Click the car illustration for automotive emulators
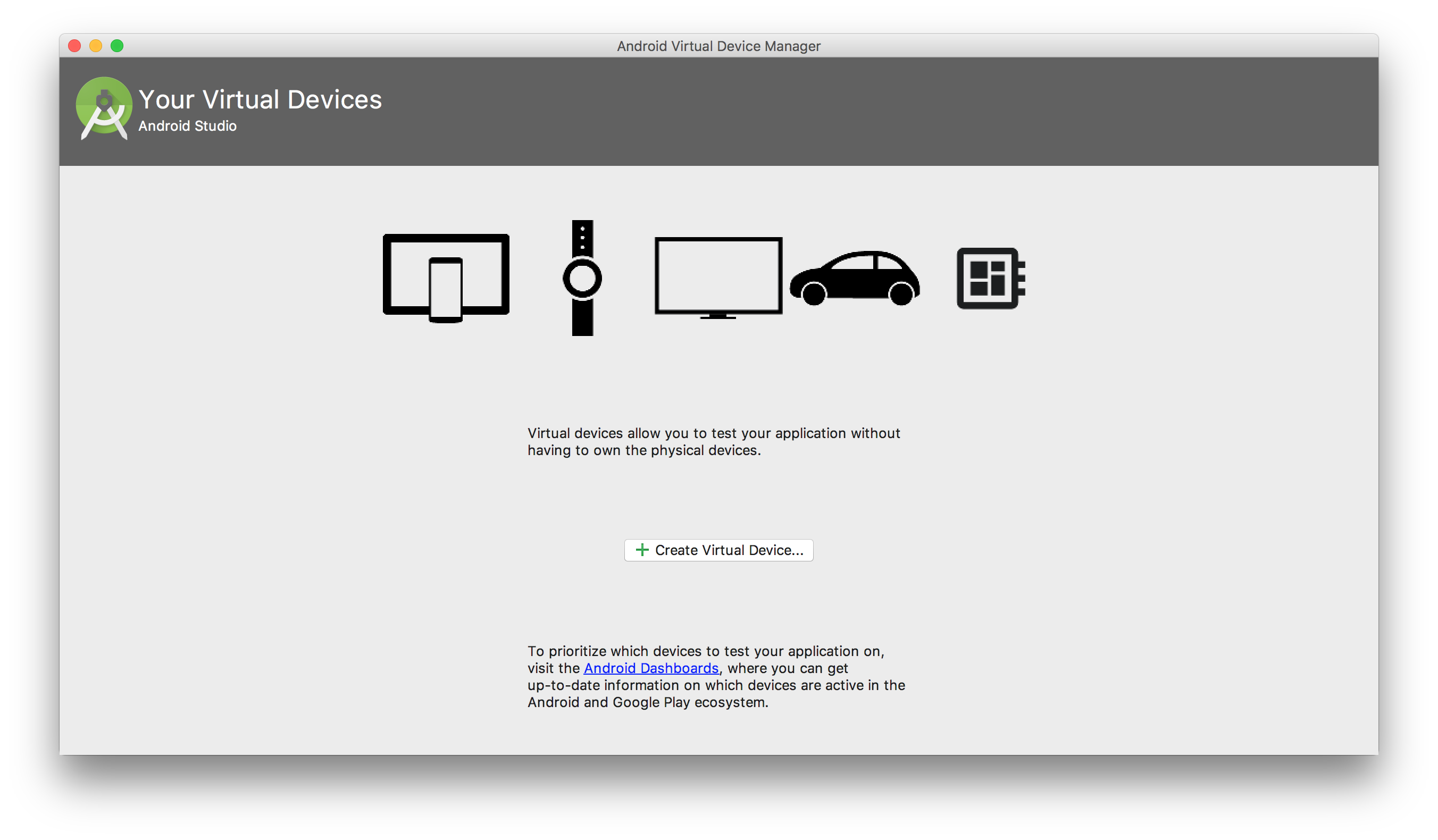 pos(854,280)
